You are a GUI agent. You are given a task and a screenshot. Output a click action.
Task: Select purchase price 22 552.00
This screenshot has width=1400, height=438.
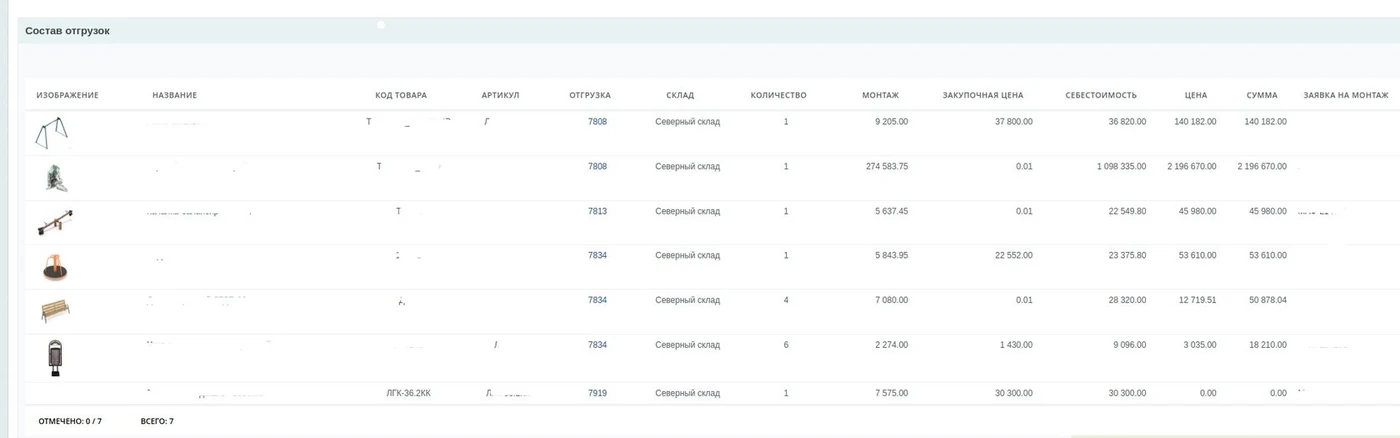point(1014,256)
